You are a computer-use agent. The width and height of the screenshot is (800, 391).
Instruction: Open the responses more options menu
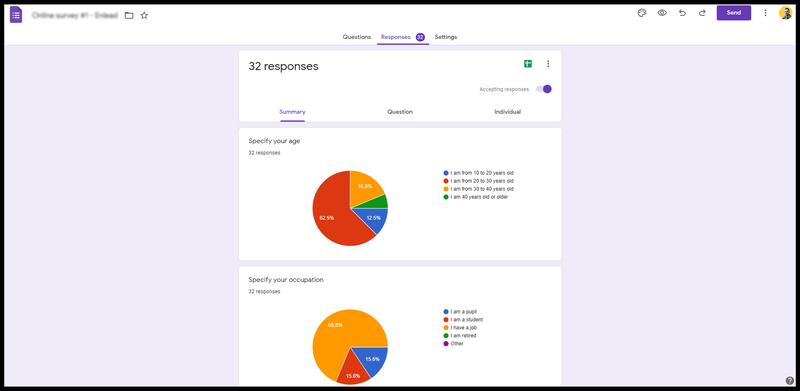tap(548, 64)
